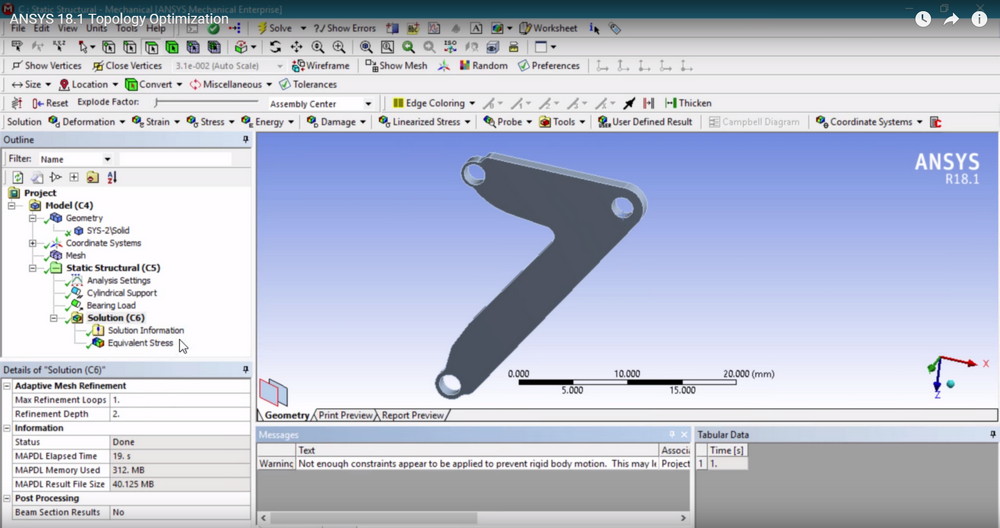The image size is (1000, 528).
Task: Pin the Details of Solution panel
Action: point(246,369)
